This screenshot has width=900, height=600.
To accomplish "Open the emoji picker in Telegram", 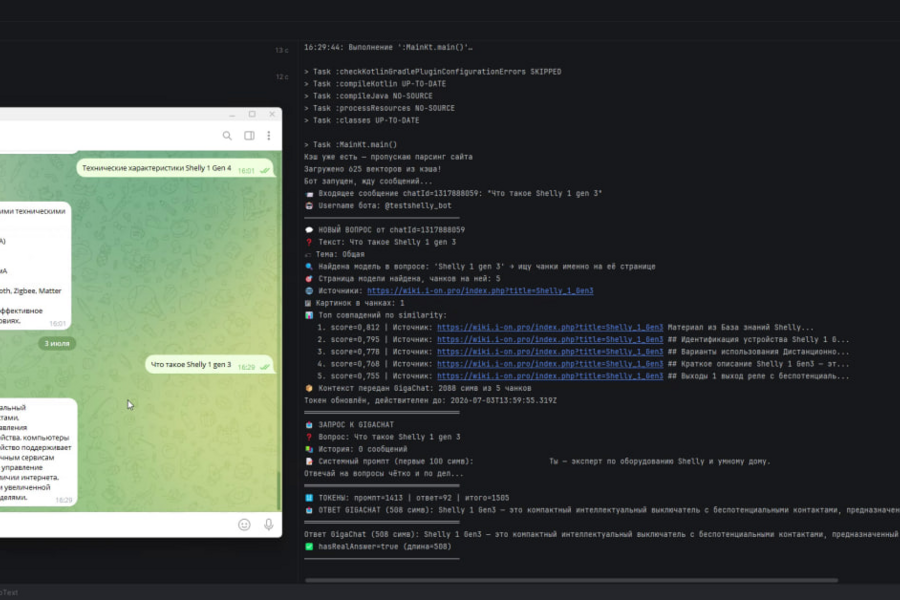I will [245, 525].
